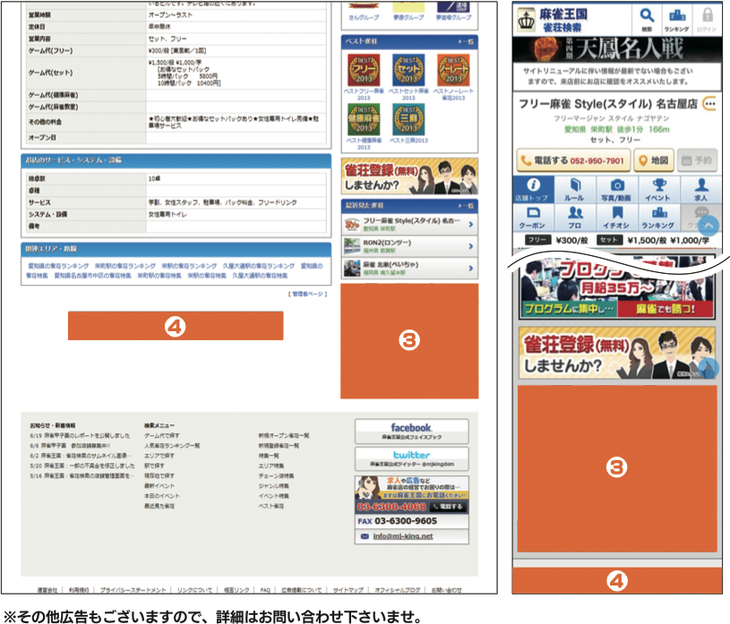Open the 地図 map button

653,161
